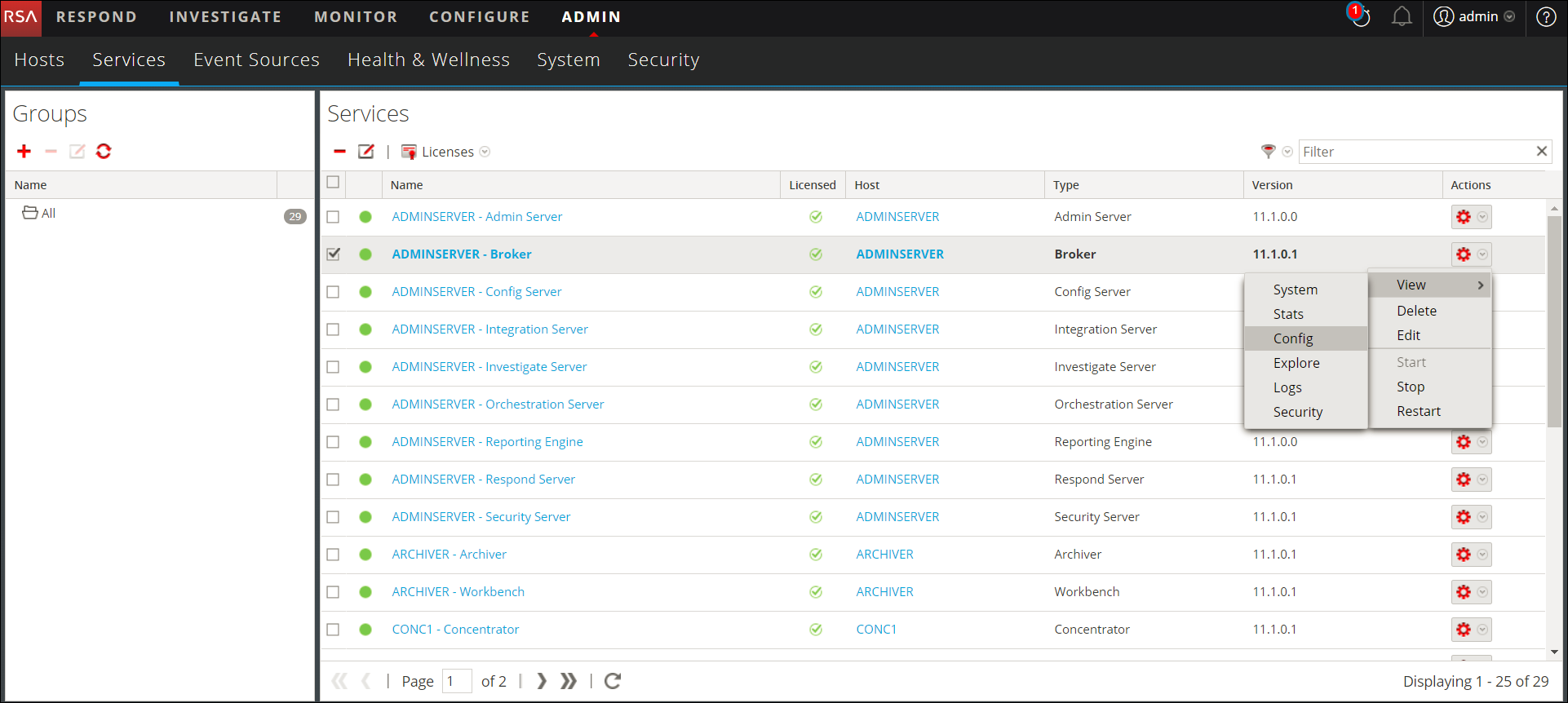
Task: Switch to the Health & Wellness tab
Action: coord(428,60)
